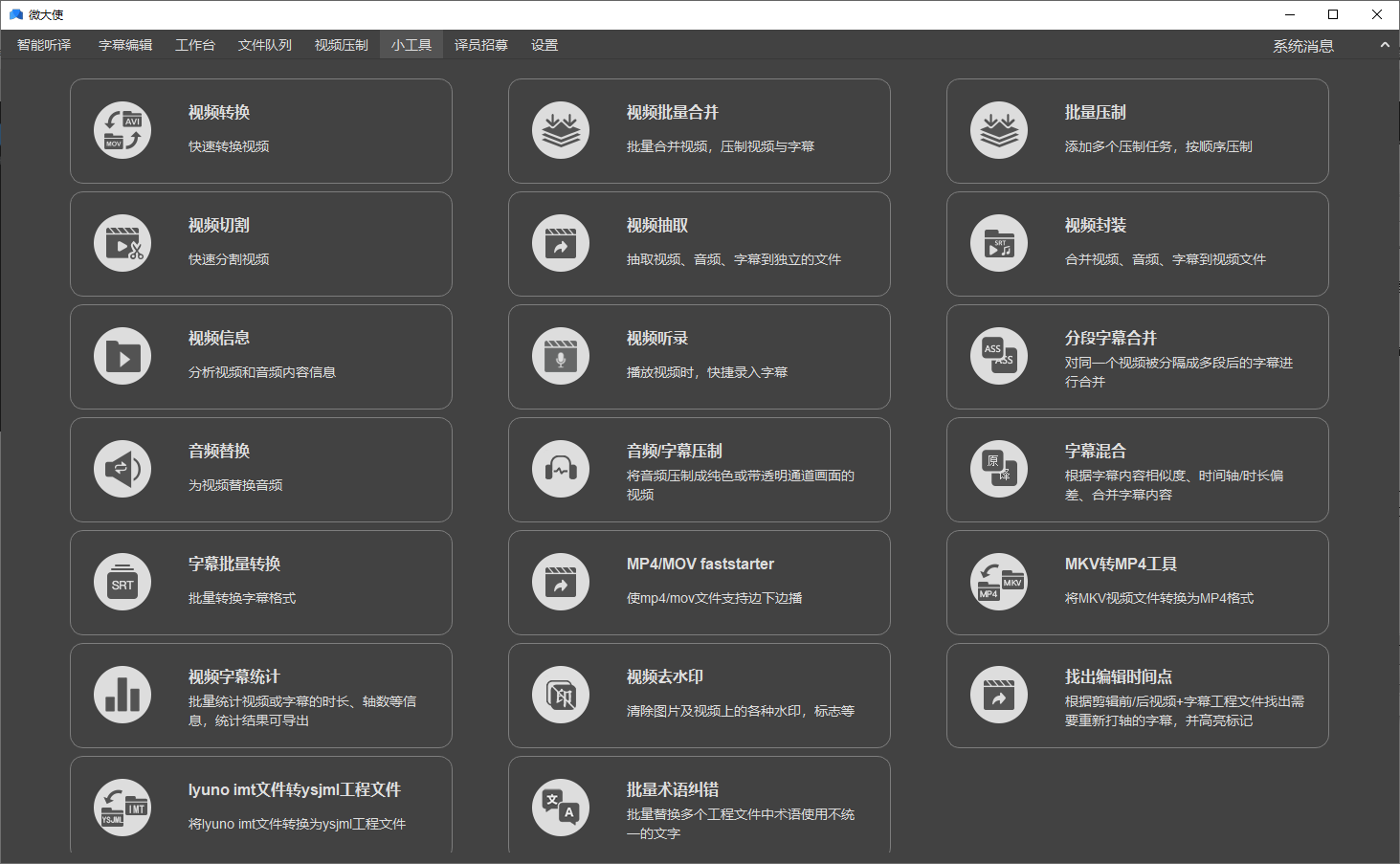Switch to the 字幕编辑 tab
The width and height of the screenshot is (1400, 864).
click(x=125, y=45)
